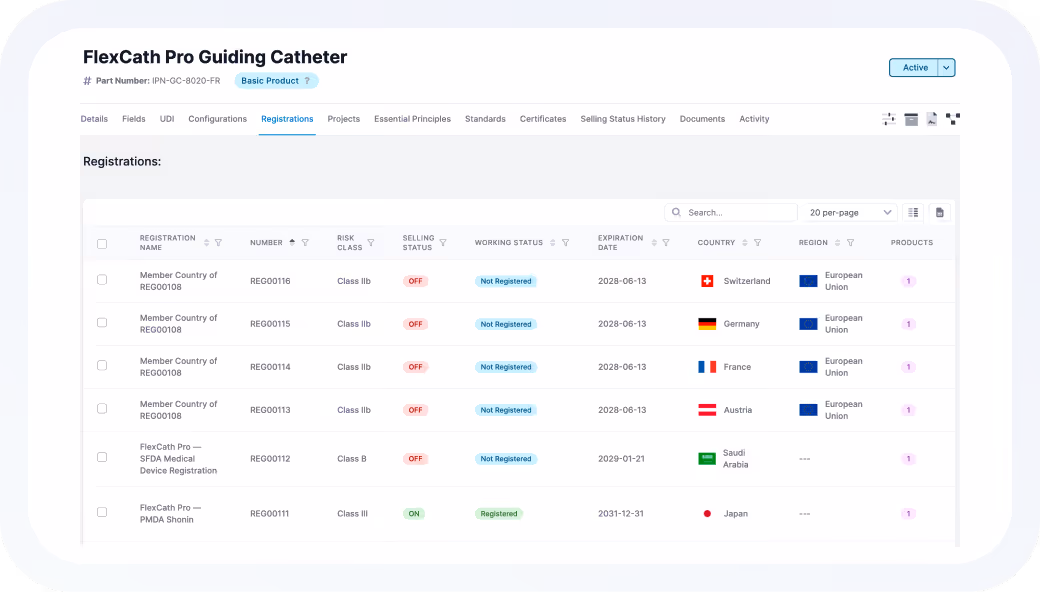Click the Saudi Arabia flag icon

[707, 459]
